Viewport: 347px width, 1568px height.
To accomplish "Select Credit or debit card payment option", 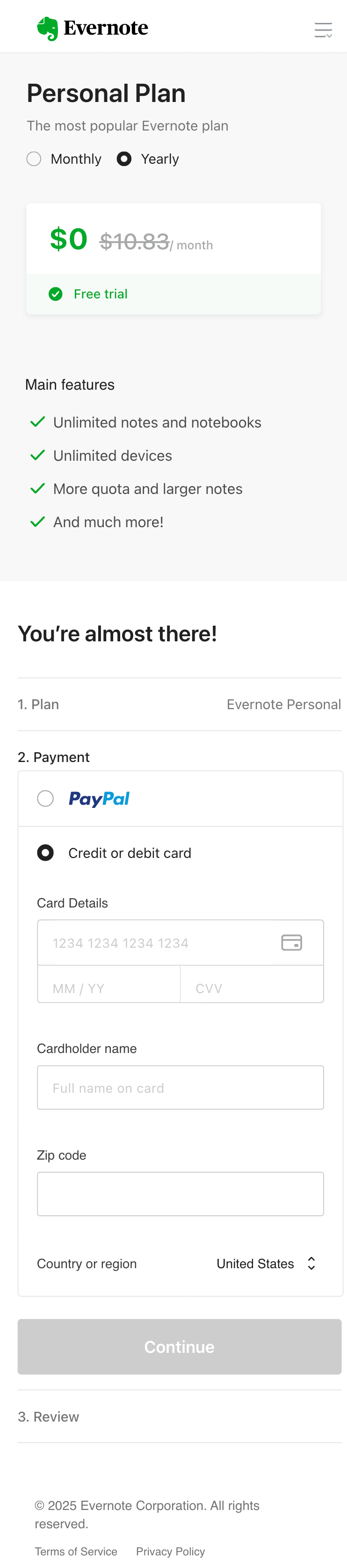I will click(45, 853).
